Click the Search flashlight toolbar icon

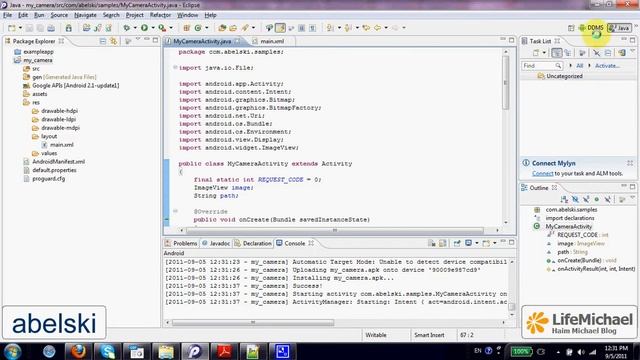pos(245,28)
